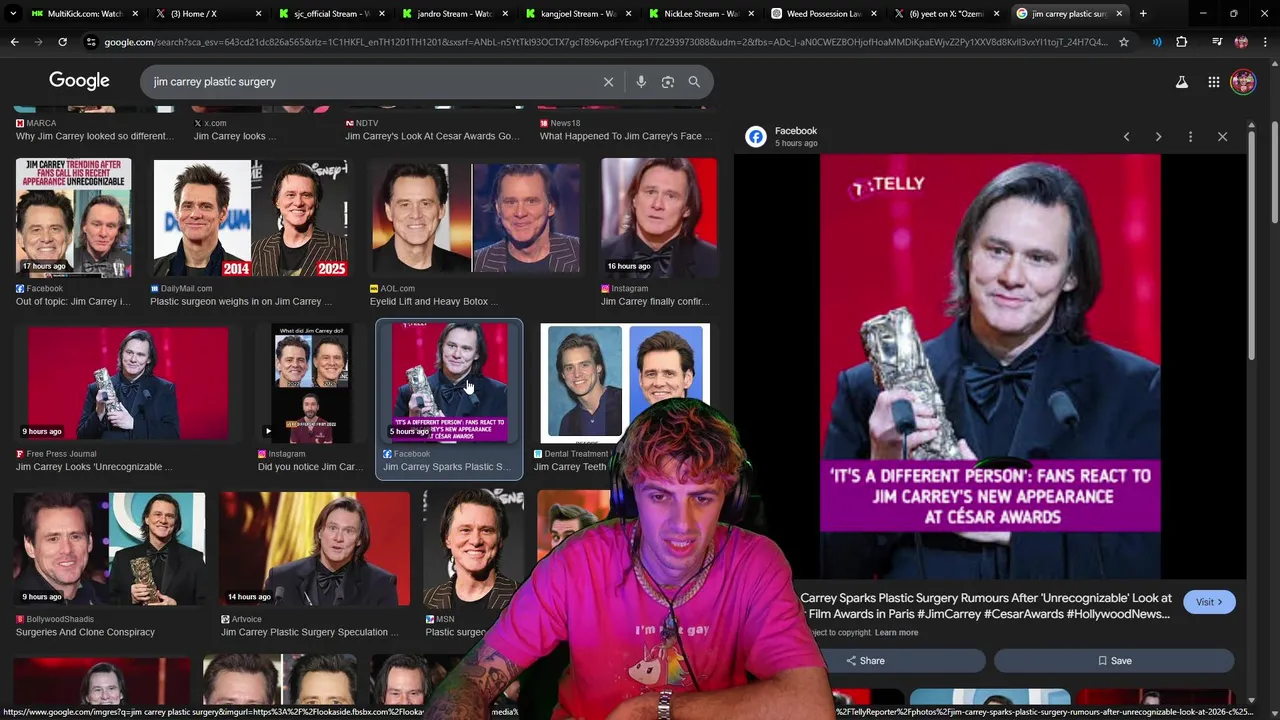Open the Chrome extensions puzzle icon
The height and width of the screenshot is (720, 1280).
[1181, 42]
